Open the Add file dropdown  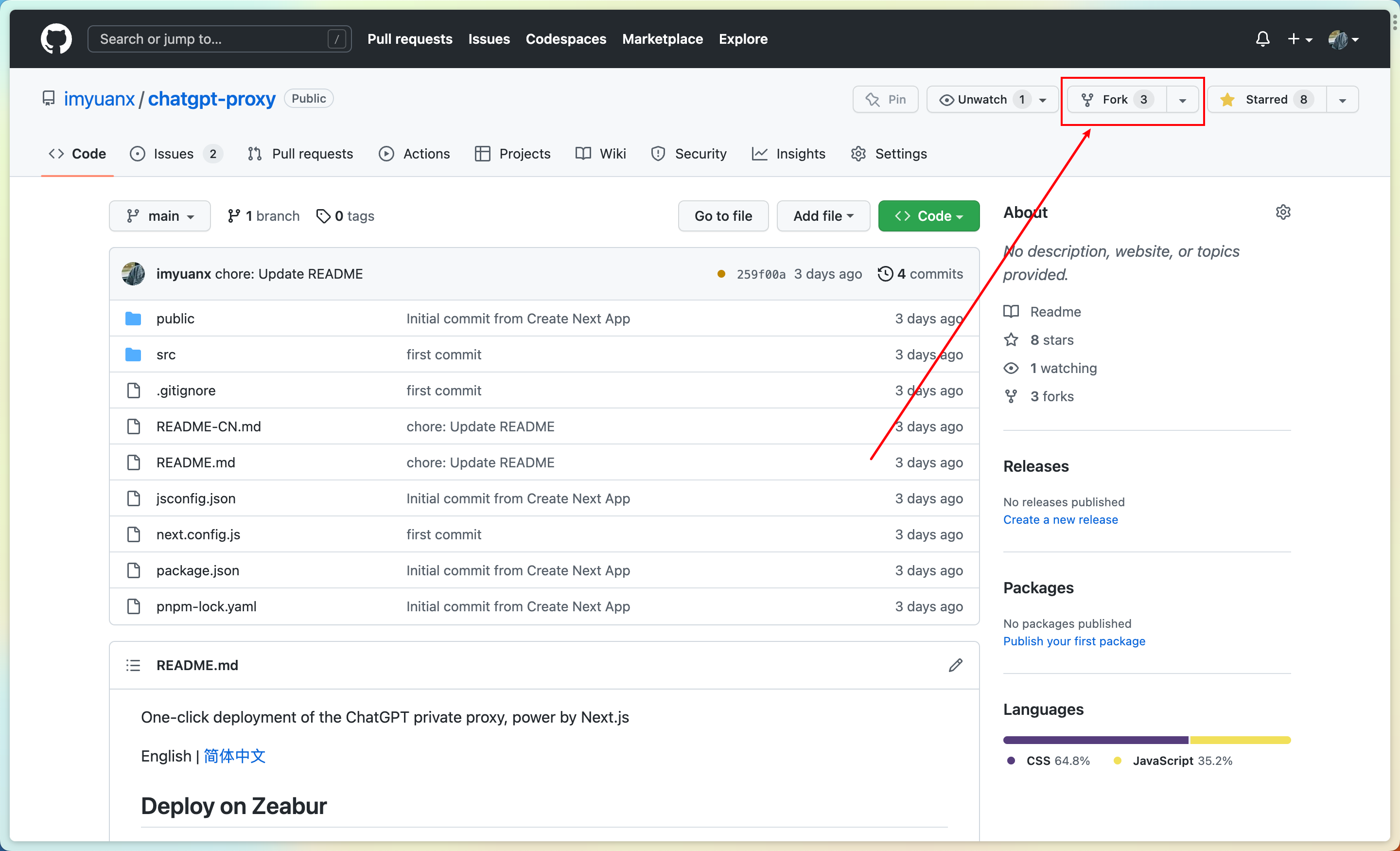click(x=822, y=216)
